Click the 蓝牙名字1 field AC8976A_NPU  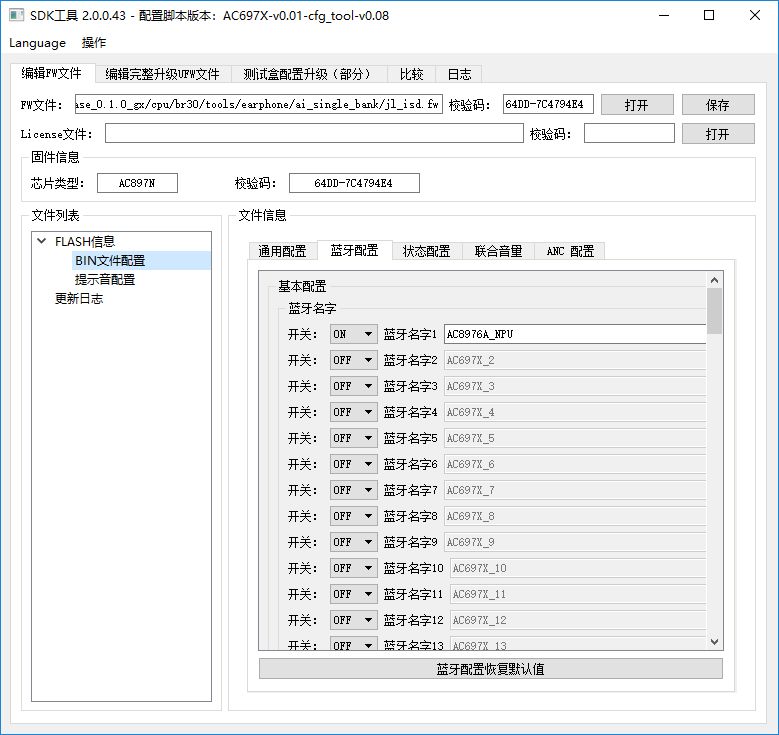click(575, 334)
